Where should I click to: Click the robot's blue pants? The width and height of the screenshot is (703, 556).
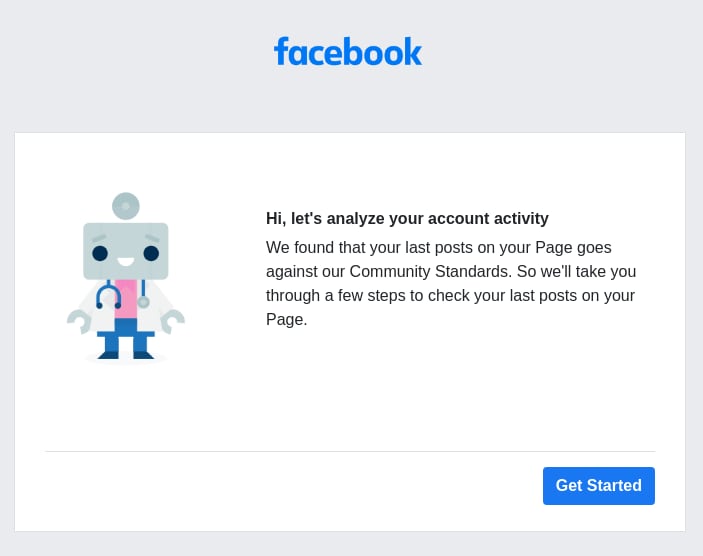tap(126, 339)
